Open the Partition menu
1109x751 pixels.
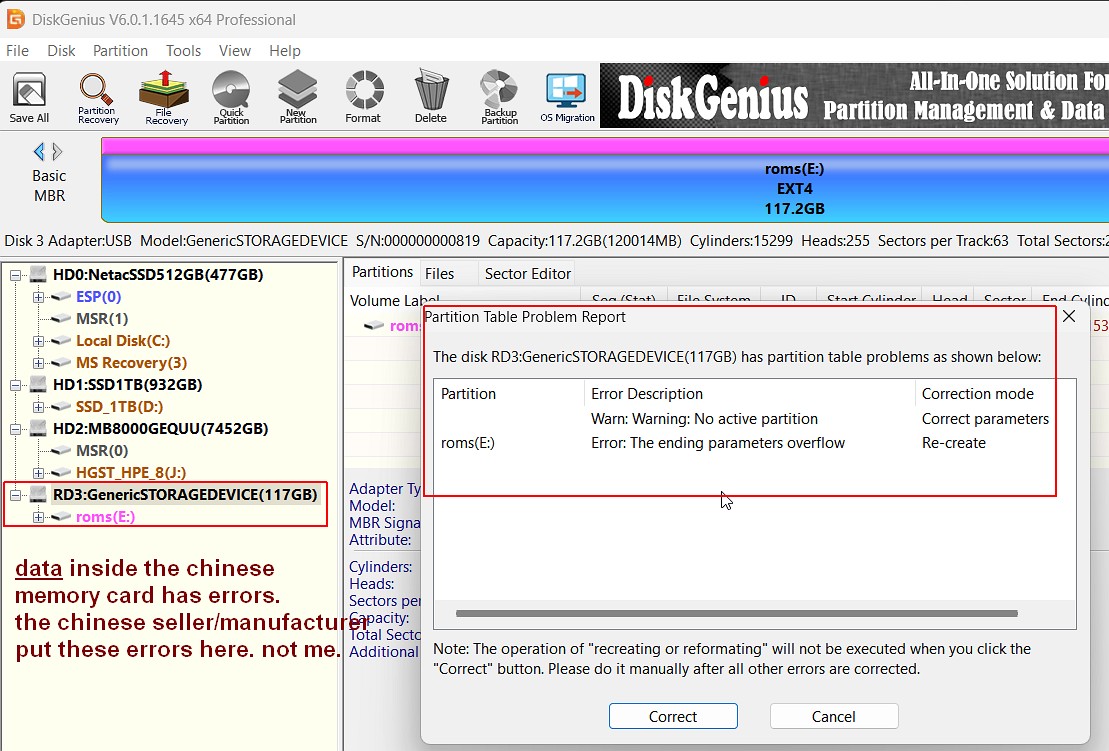point(120,51)
